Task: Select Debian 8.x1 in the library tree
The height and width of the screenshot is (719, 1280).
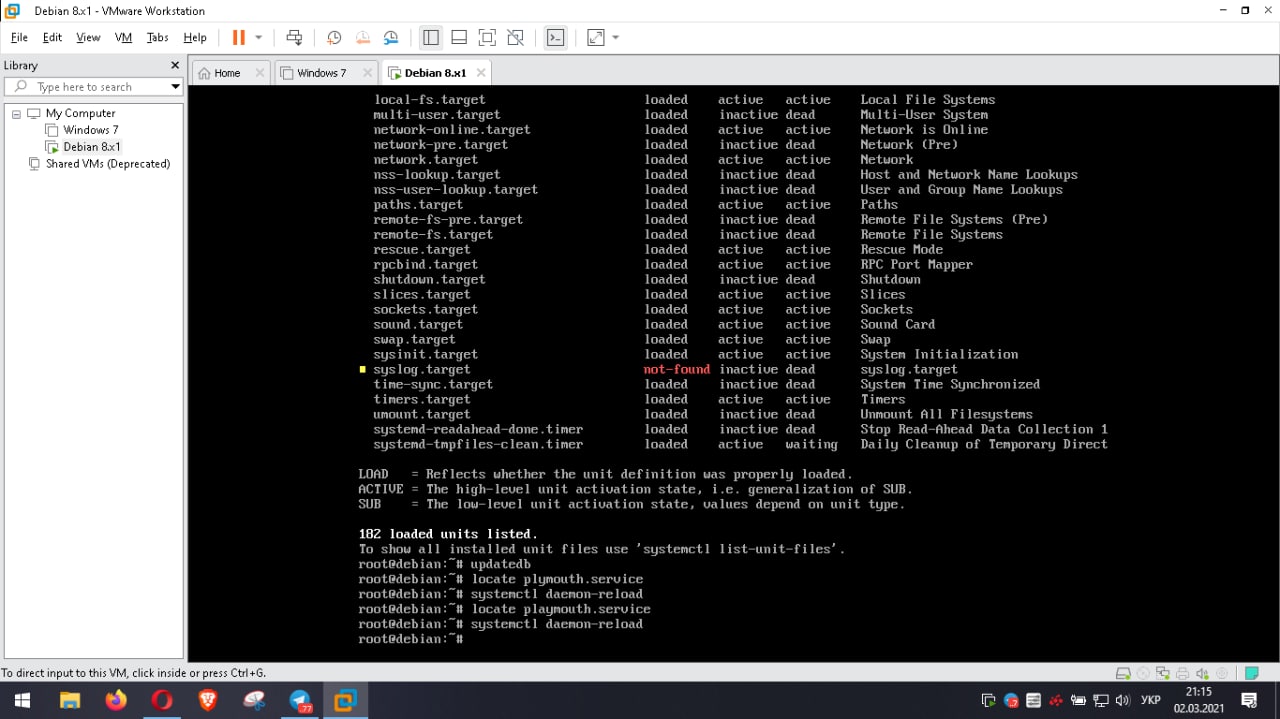Action: [x=92, y=147]
